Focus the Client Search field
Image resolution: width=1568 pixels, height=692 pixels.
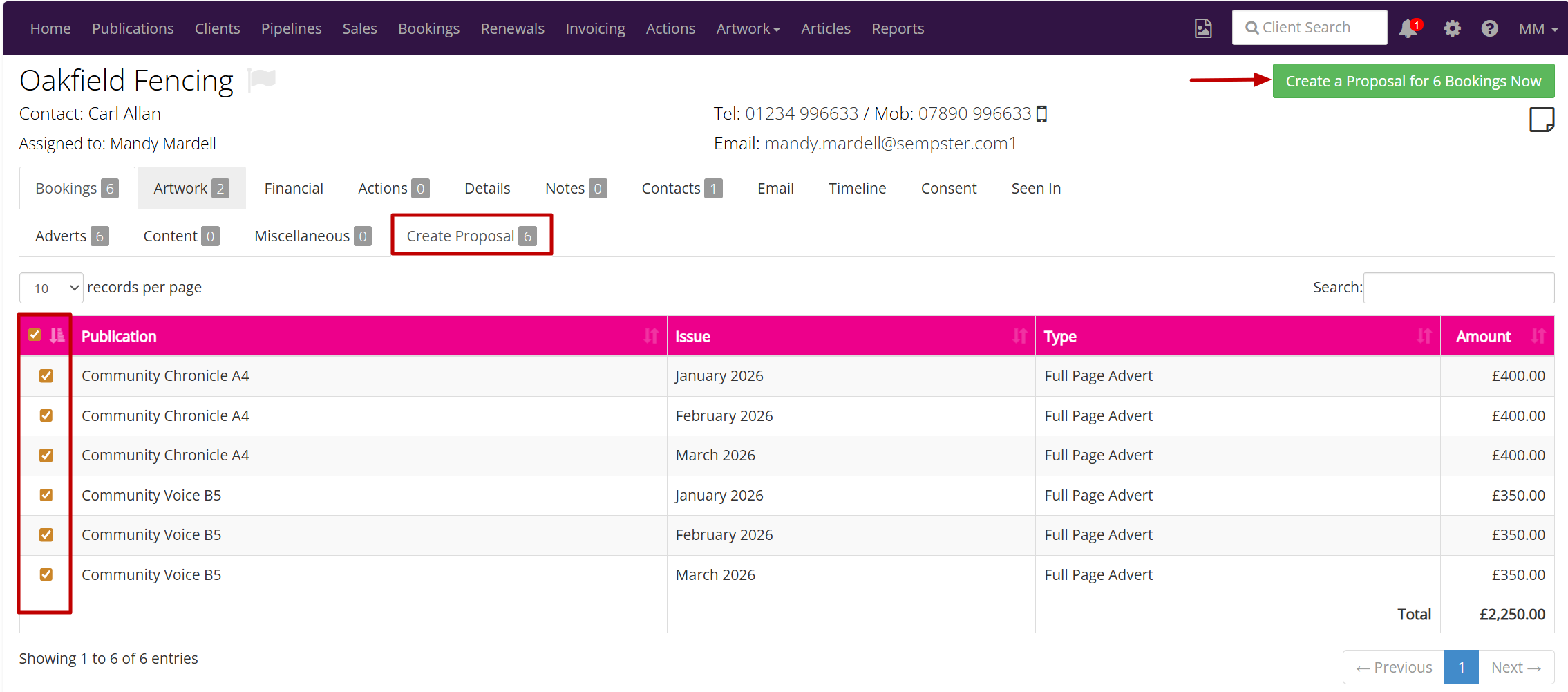coord(1310,28)
